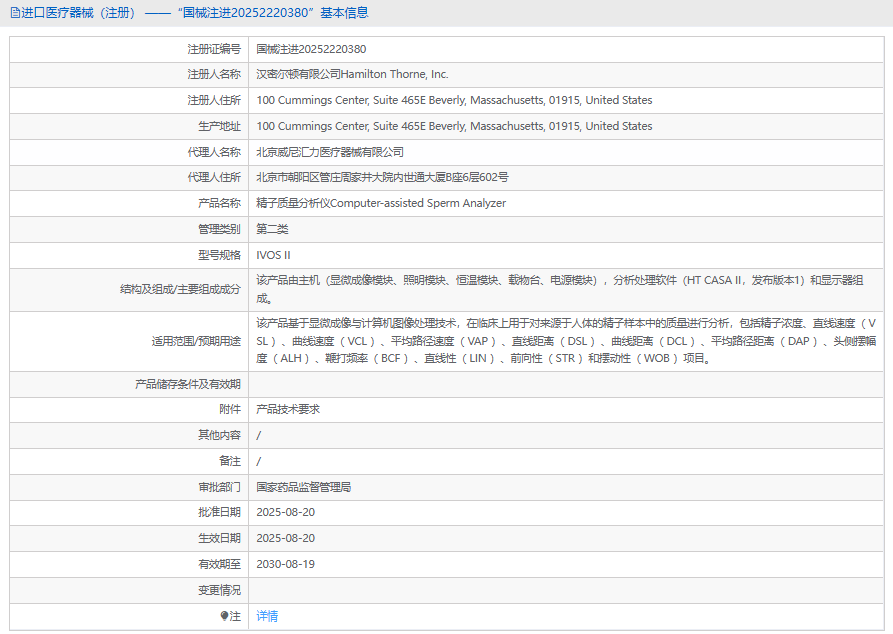Click the 适用范围/预期用途 description text
893x634 pixels.
coord(566,341)
